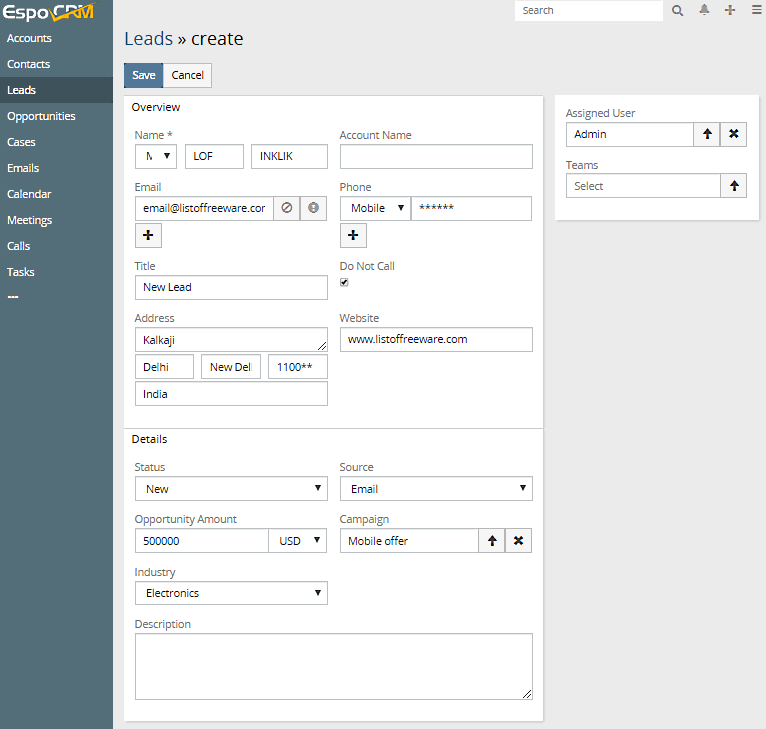Select a campaign with the arrow button

[492, 540]
